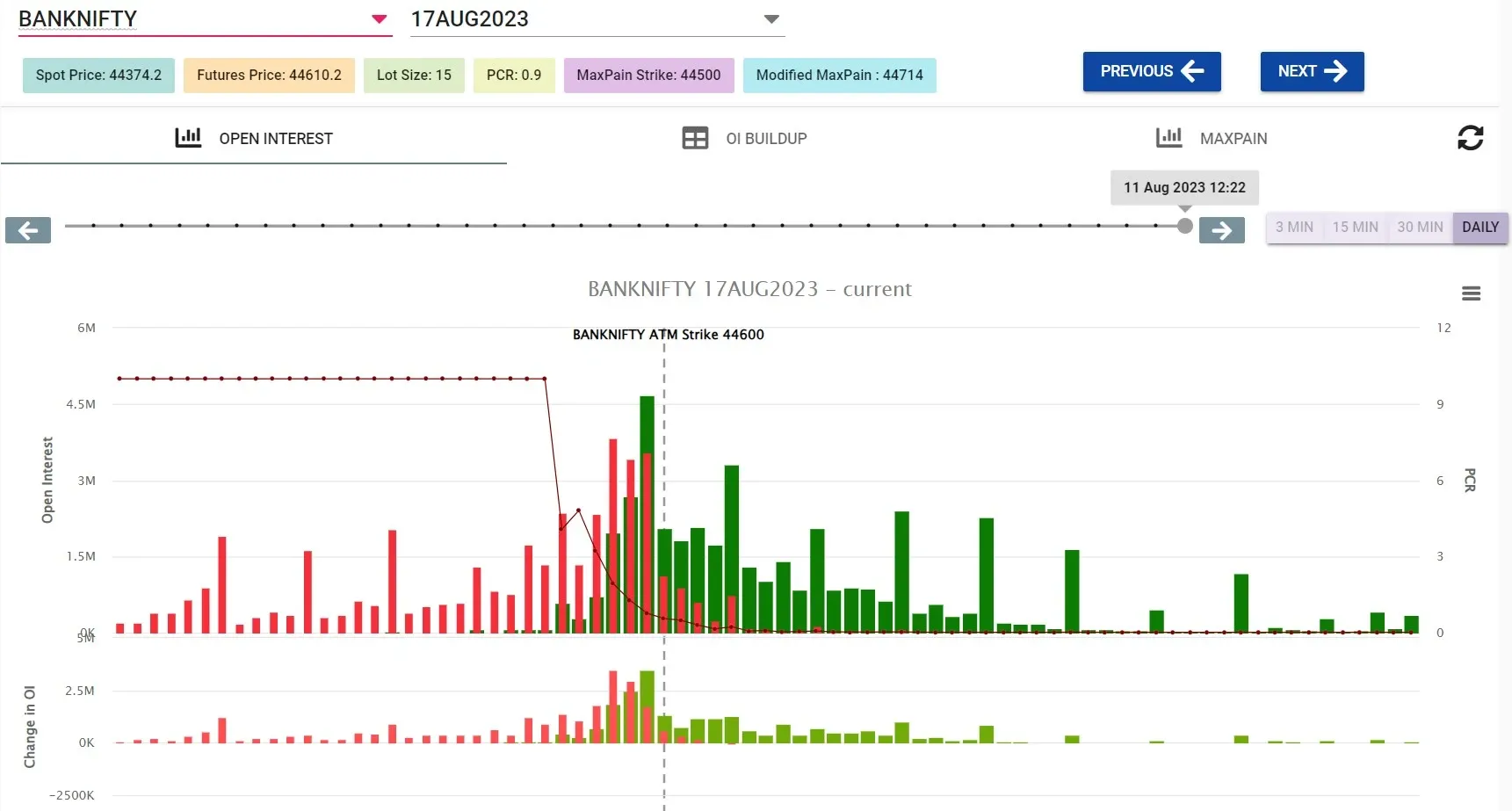The image size is (1512, 811).
Task: Click the first dot on timeline track
Action: coord(92,226)
